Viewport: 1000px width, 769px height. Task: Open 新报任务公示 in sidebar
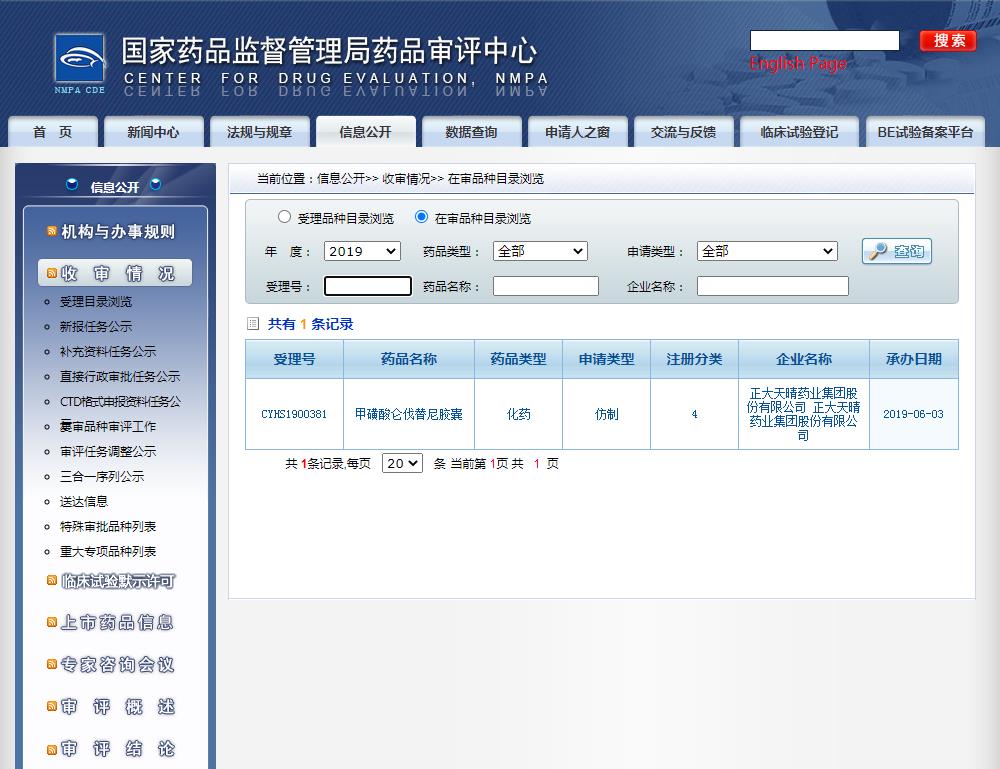pyautogui.click(x=96, y=326)
